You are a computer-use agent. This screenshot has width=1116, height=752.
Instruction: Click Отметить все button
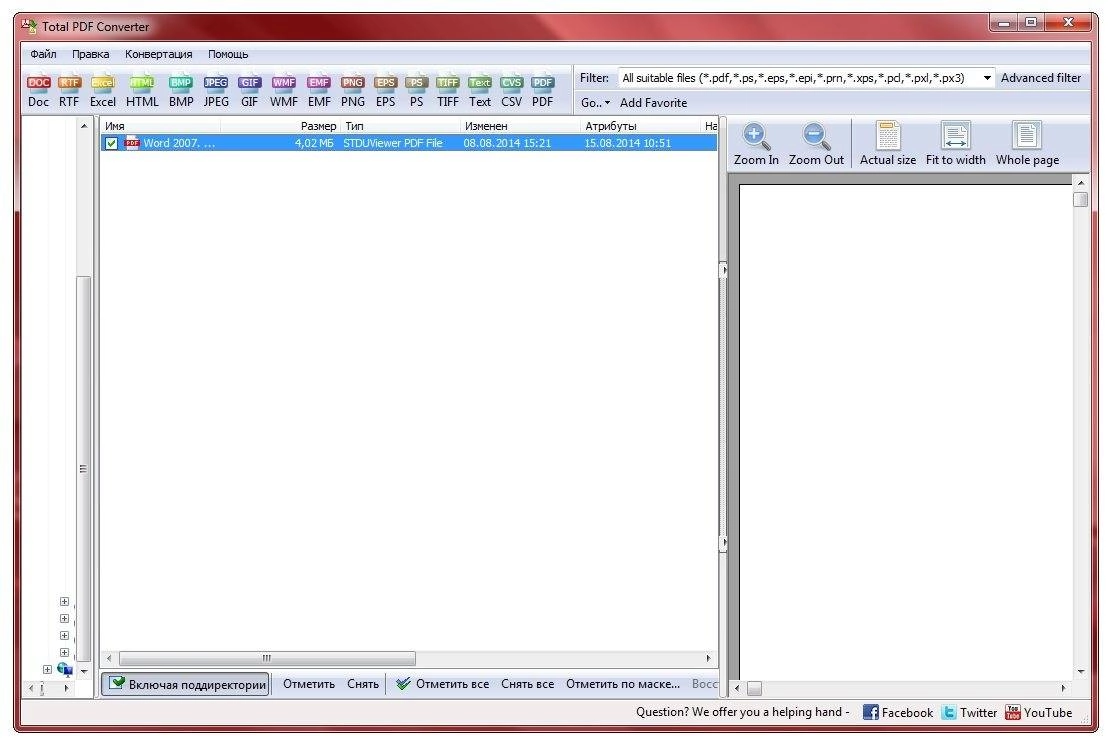(443, 684)
